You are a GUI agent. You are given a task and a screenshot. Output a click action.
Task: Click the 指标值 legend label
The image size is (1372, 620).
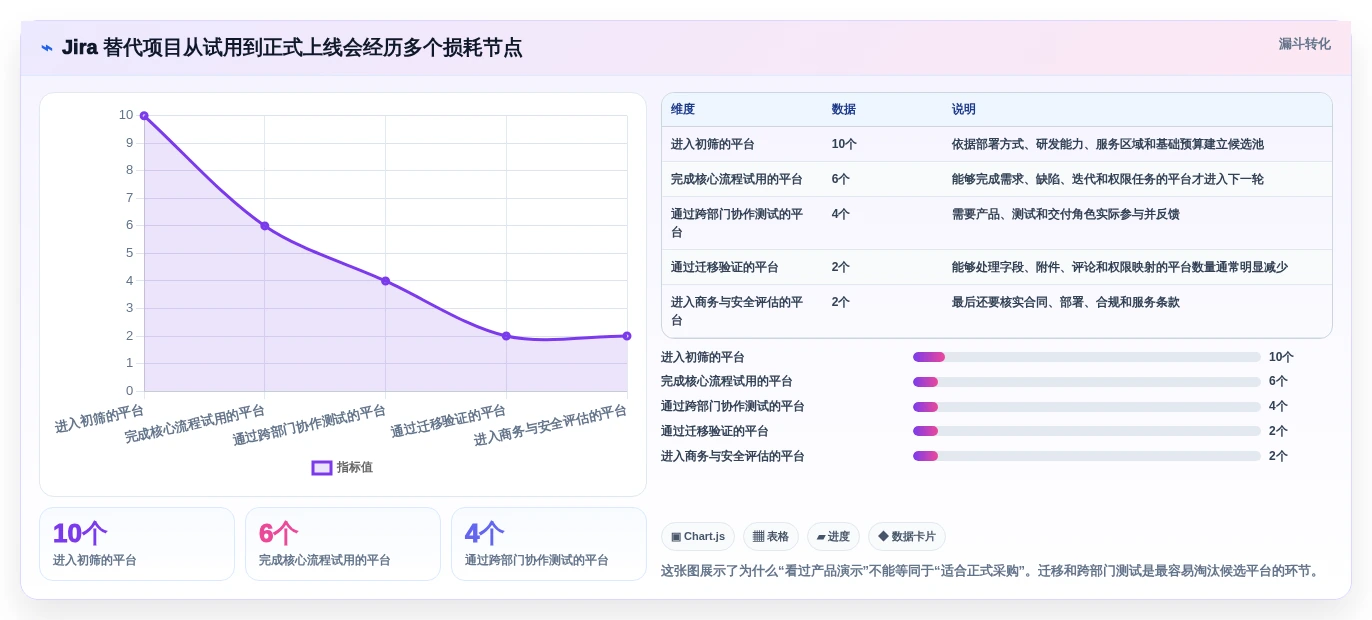tap(355, 468)
